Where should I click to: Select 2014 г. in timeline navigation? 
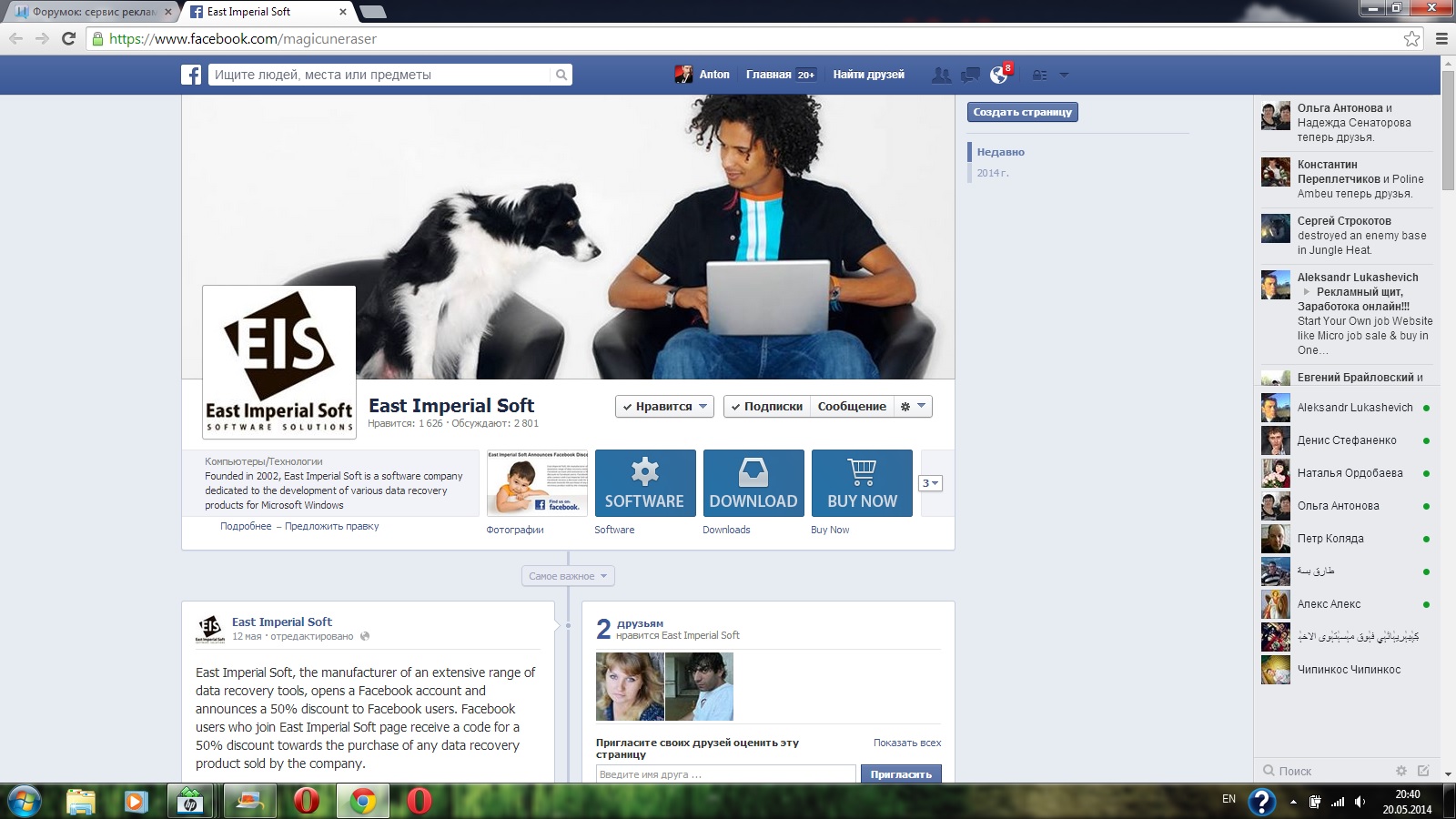click(993, 173)
